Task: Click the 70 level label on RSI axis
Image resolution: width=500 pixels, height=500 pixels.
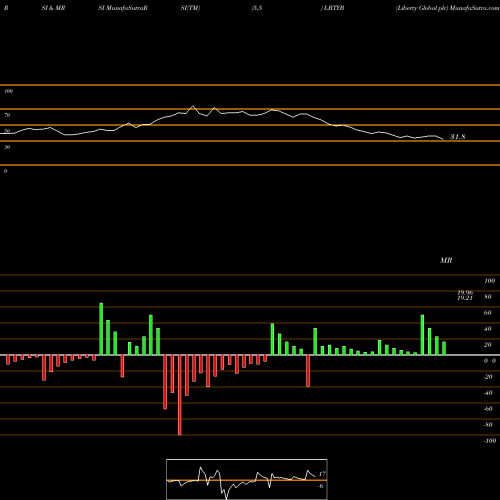Action: 7,115
